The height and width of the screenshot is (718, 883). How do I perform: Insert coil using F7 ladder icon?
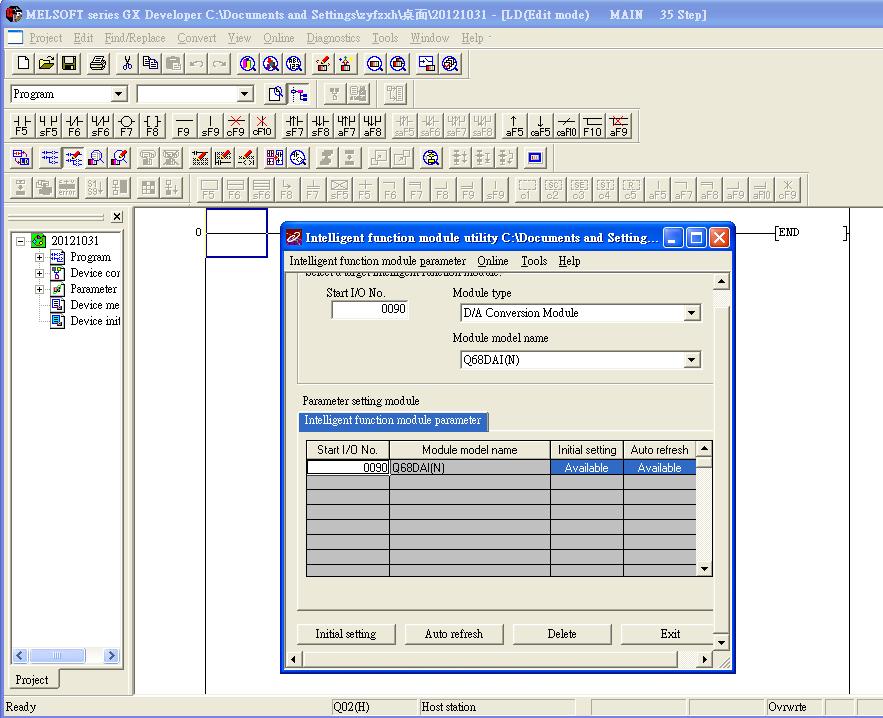pyautogui.click(x=126, y=126)
